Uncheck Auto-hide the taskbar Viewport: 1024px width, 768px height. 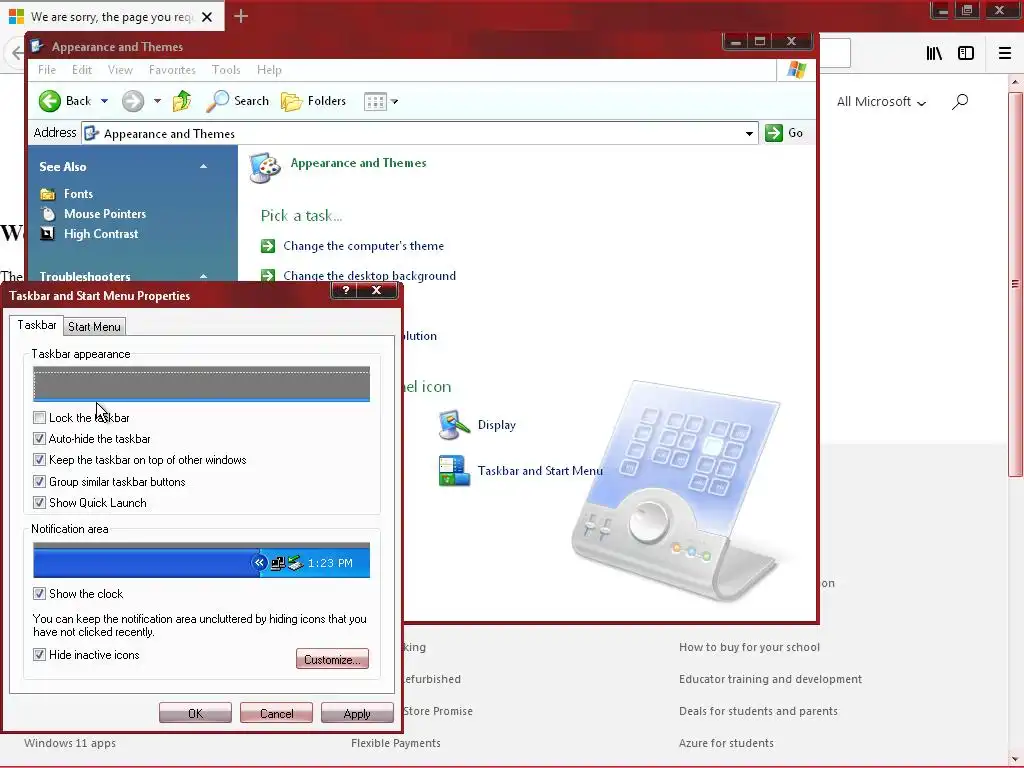[x=39, y=439]
